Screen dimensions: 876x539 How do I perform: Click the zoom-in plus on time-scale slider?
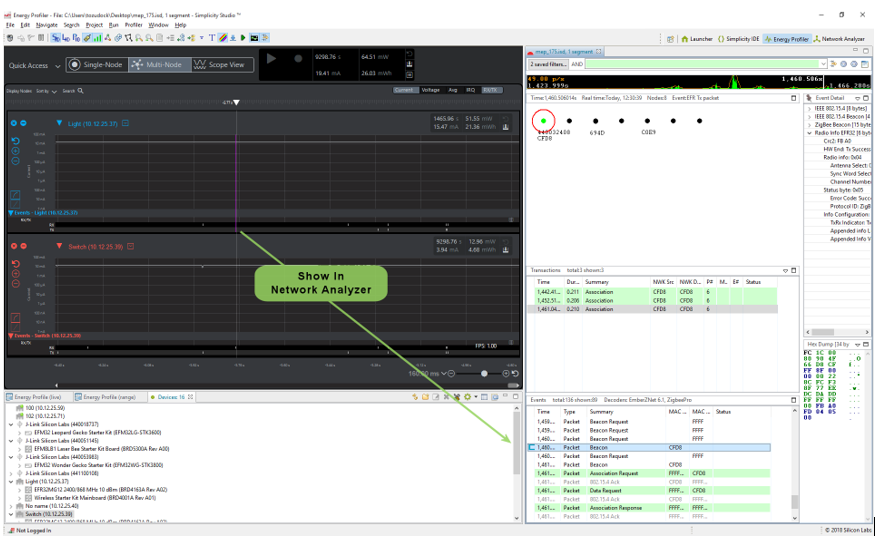click(506, 373)
